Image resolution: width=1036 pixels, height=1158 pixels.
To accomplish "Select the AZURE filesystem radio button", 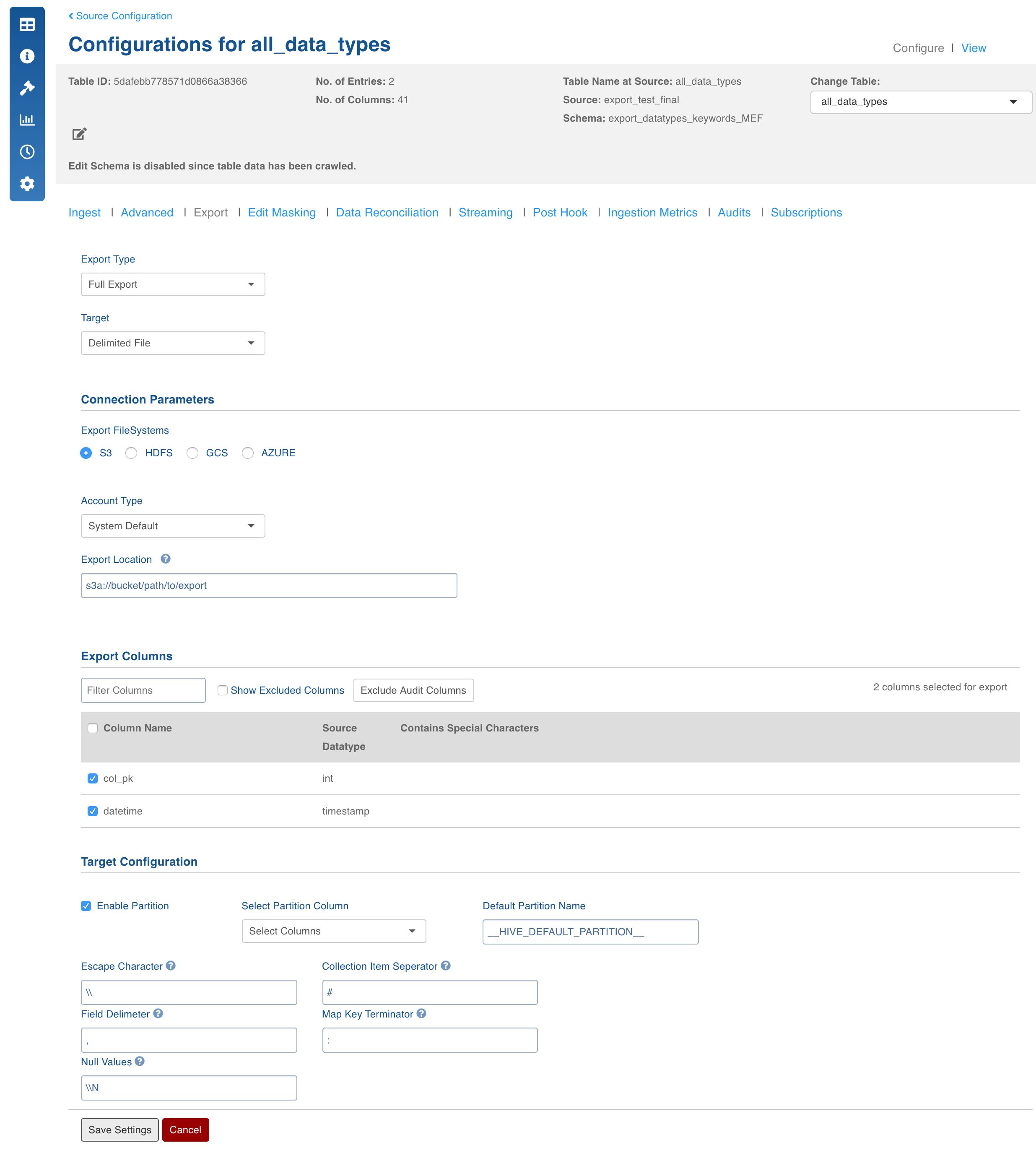I will coord(248,453).
